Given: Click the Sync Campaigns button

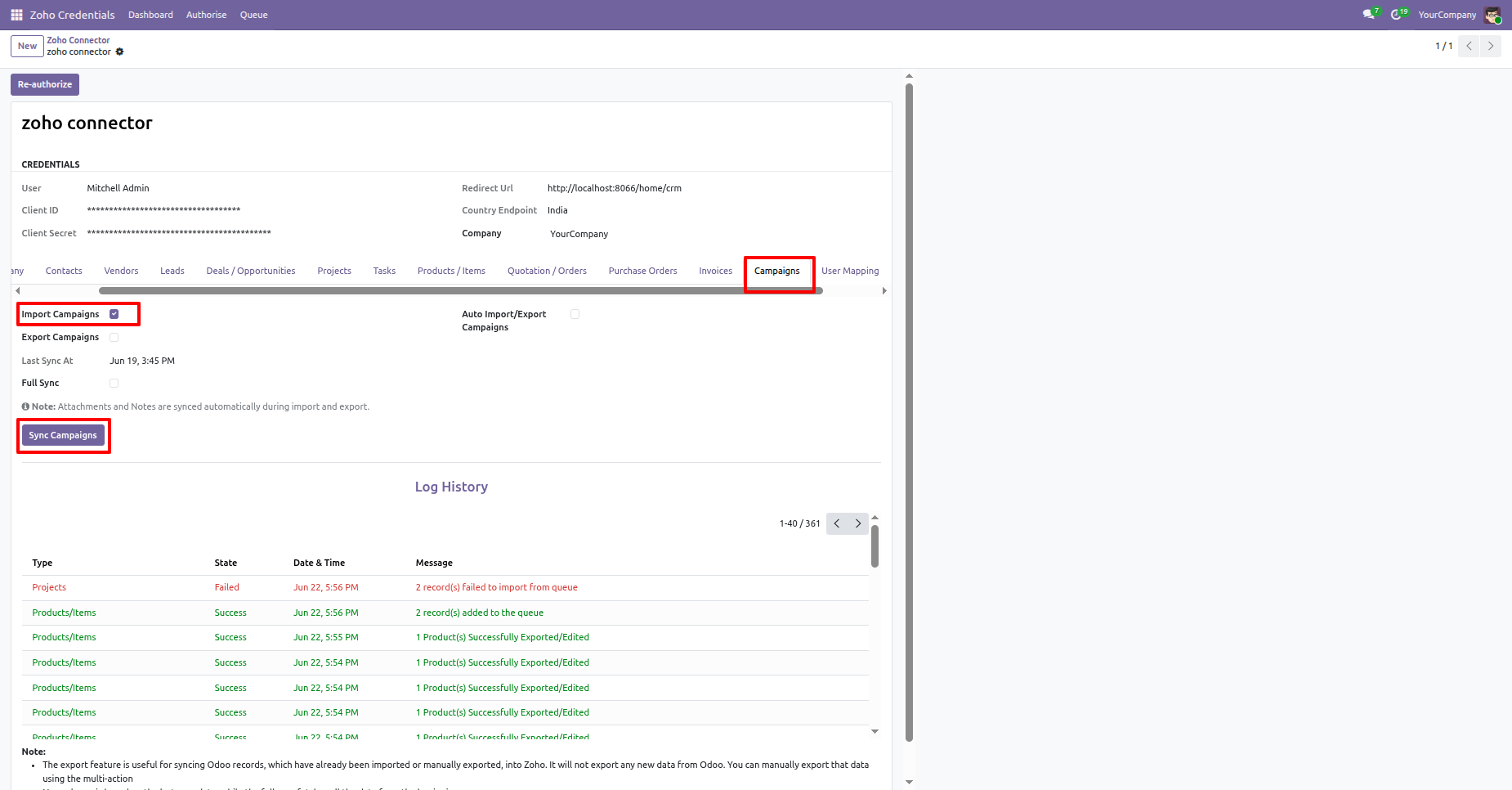Looking at the screenshot, I should point(63,435).
